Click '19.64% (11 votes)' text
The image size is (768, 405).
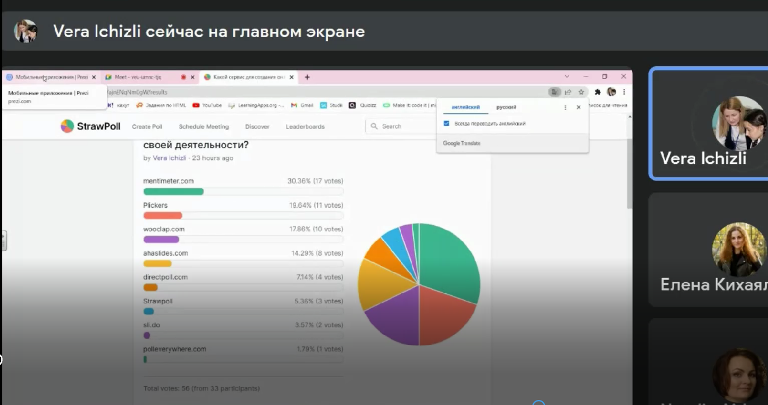point(316,205)
